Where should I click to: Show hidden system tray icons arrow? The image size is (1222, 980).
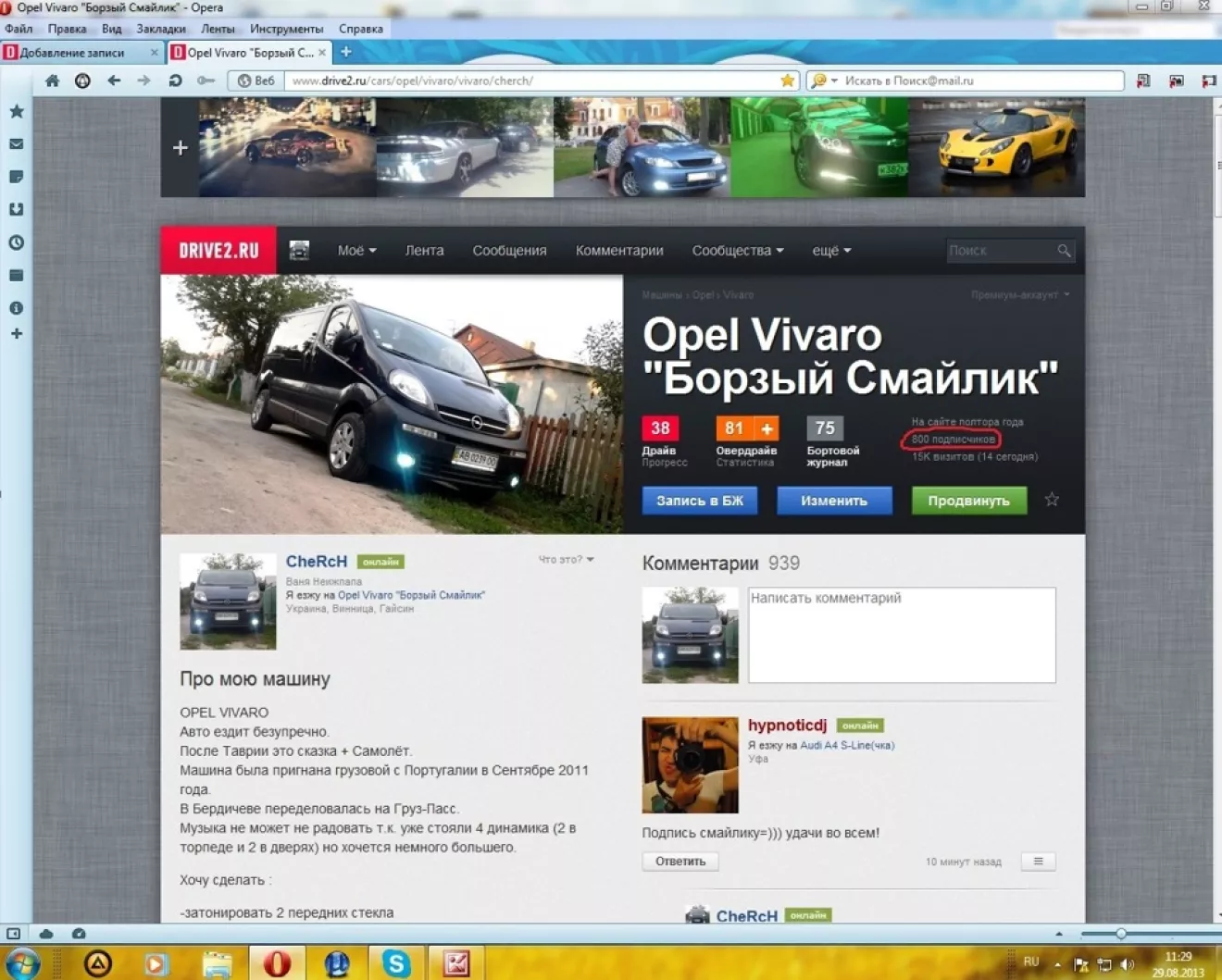click(x=1058, y=964)
